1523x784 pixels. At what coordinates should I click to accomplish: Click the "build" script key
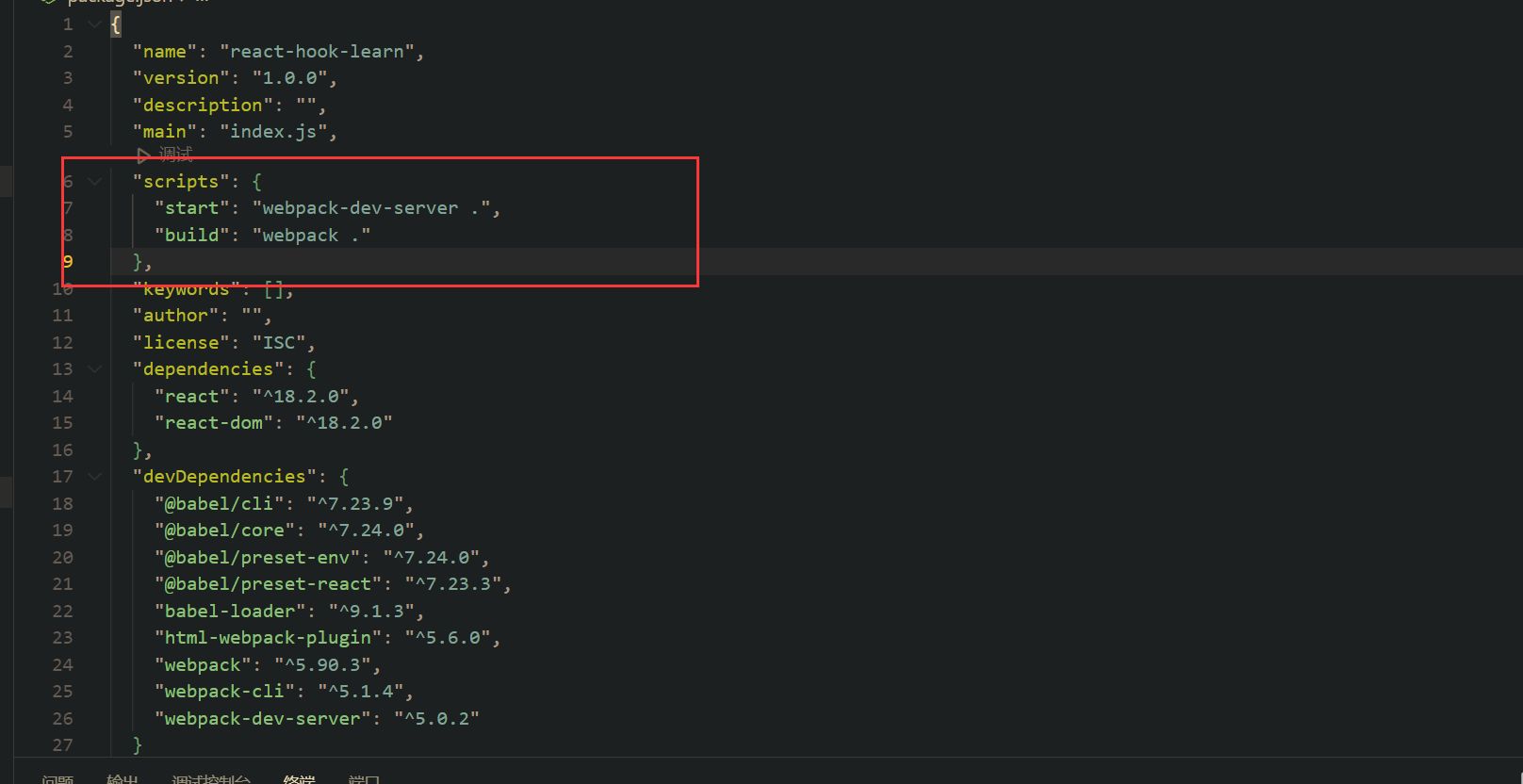coord(192,235)
